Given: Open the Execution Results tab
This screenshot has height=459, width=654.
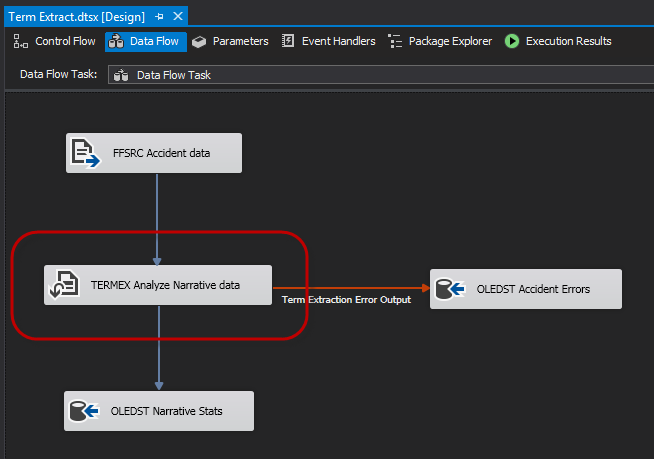Looking at the screenshot, I should [x=558, y=41].
